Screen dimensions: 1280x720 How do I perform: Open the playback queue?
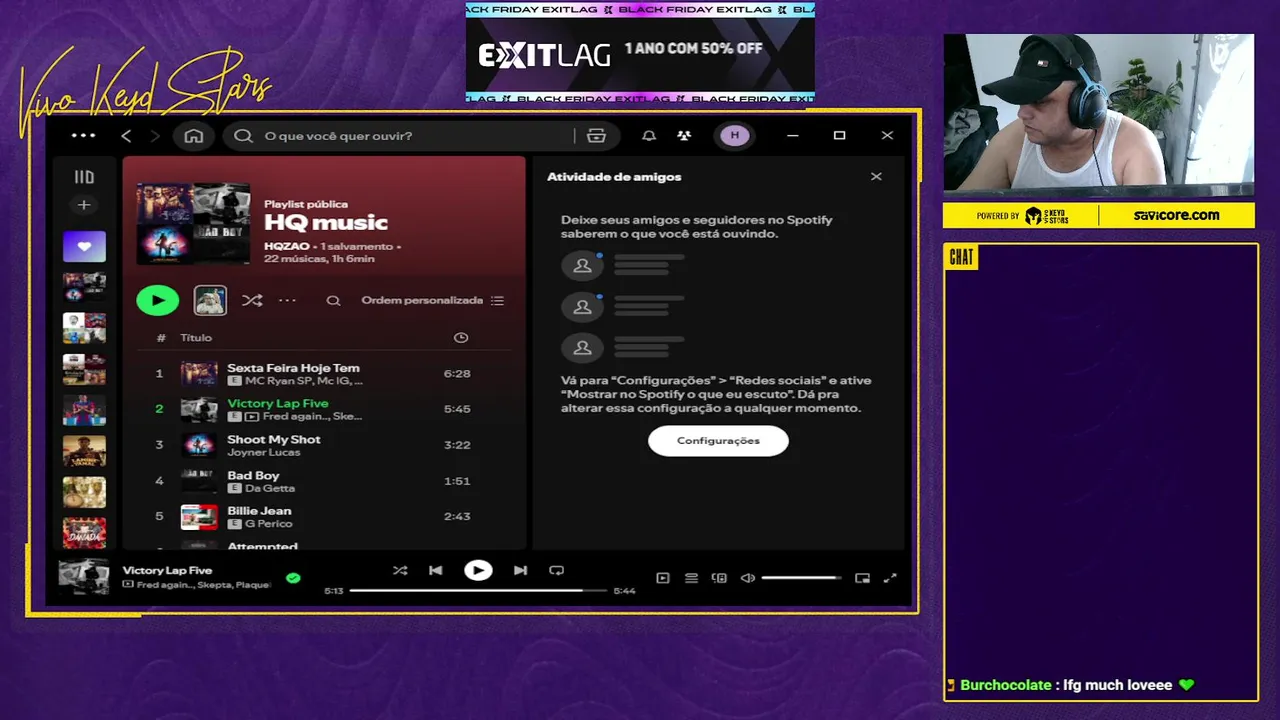pos(691,578)
